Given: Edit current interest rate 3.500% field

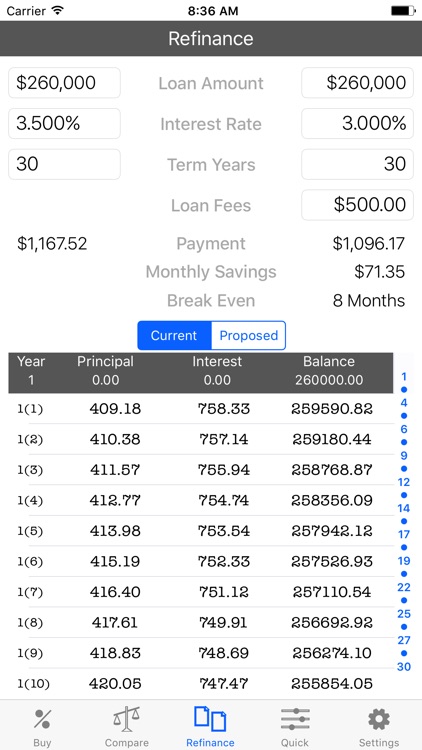Looking at the screenshot, I should 64,123.
